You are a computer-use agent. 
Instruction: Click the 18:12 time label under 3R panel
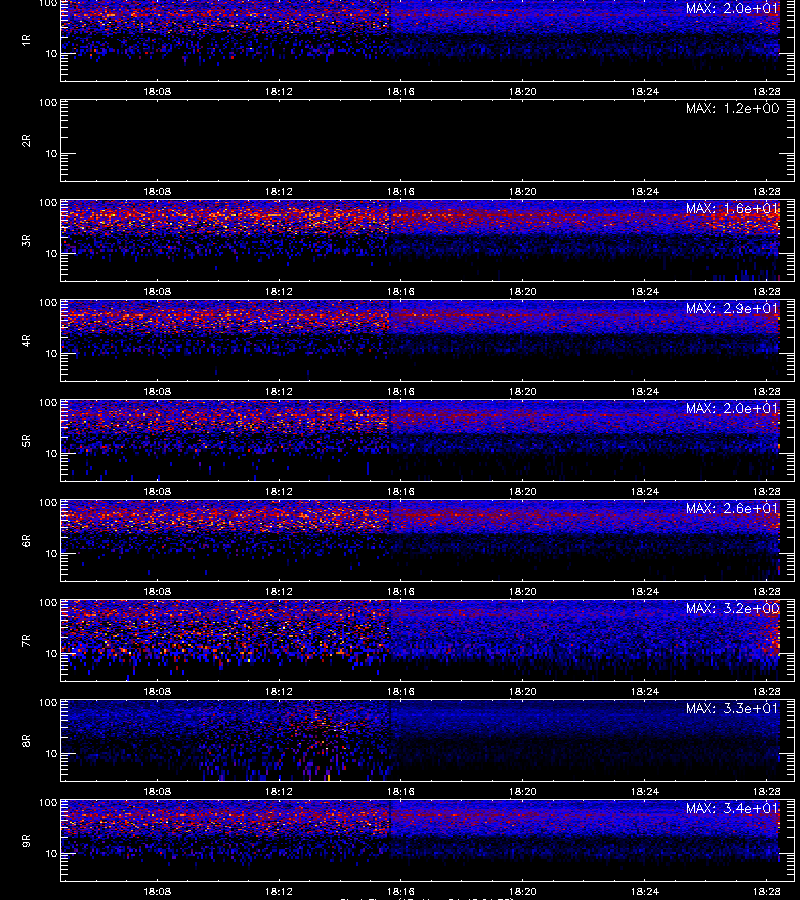[x=279, y=292]
